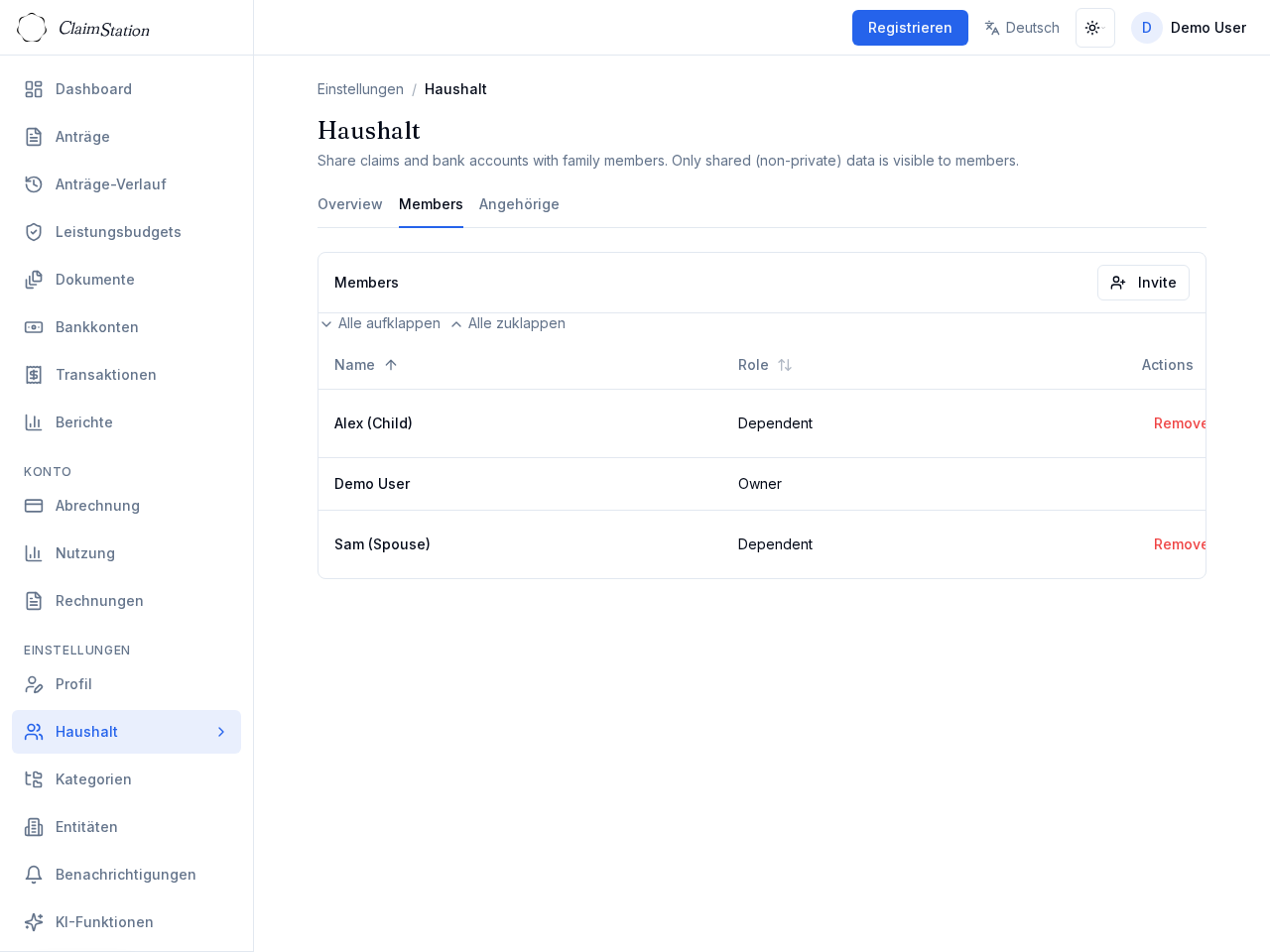1270x952 pixels.
Task: Click the Invite member button
Action: point(1143,283)
